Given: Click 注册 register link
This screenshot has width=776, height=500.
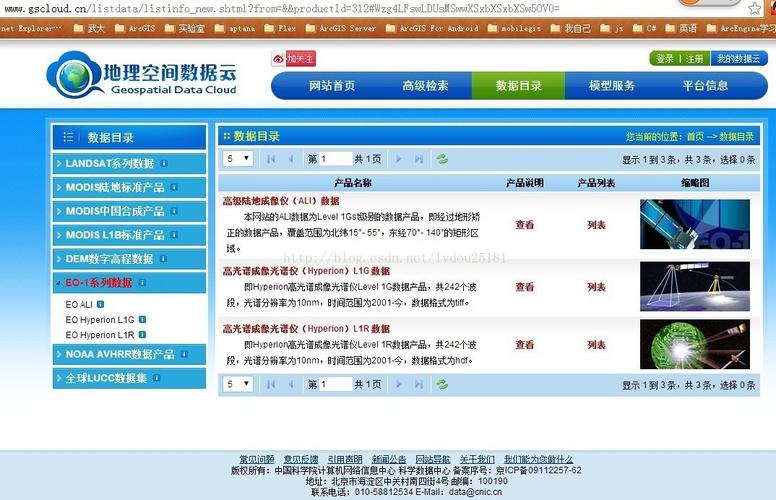Looking at the screenshot, I should 694,59.
